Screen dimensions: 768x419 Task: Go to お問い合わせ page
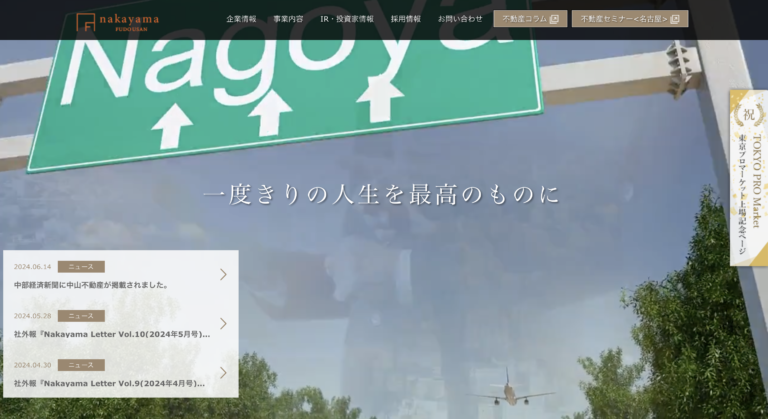click(x=460, y=19)
